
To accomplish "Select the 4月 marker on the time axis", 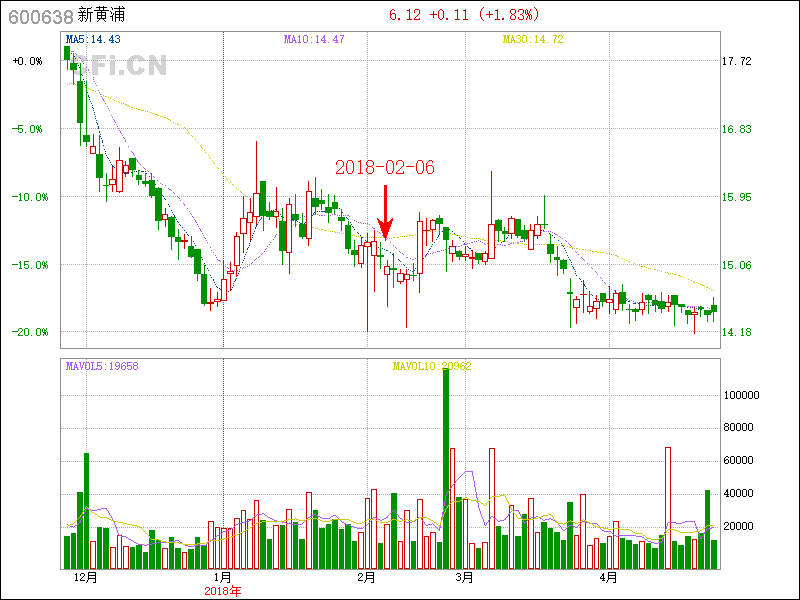I will click(608, 577).
